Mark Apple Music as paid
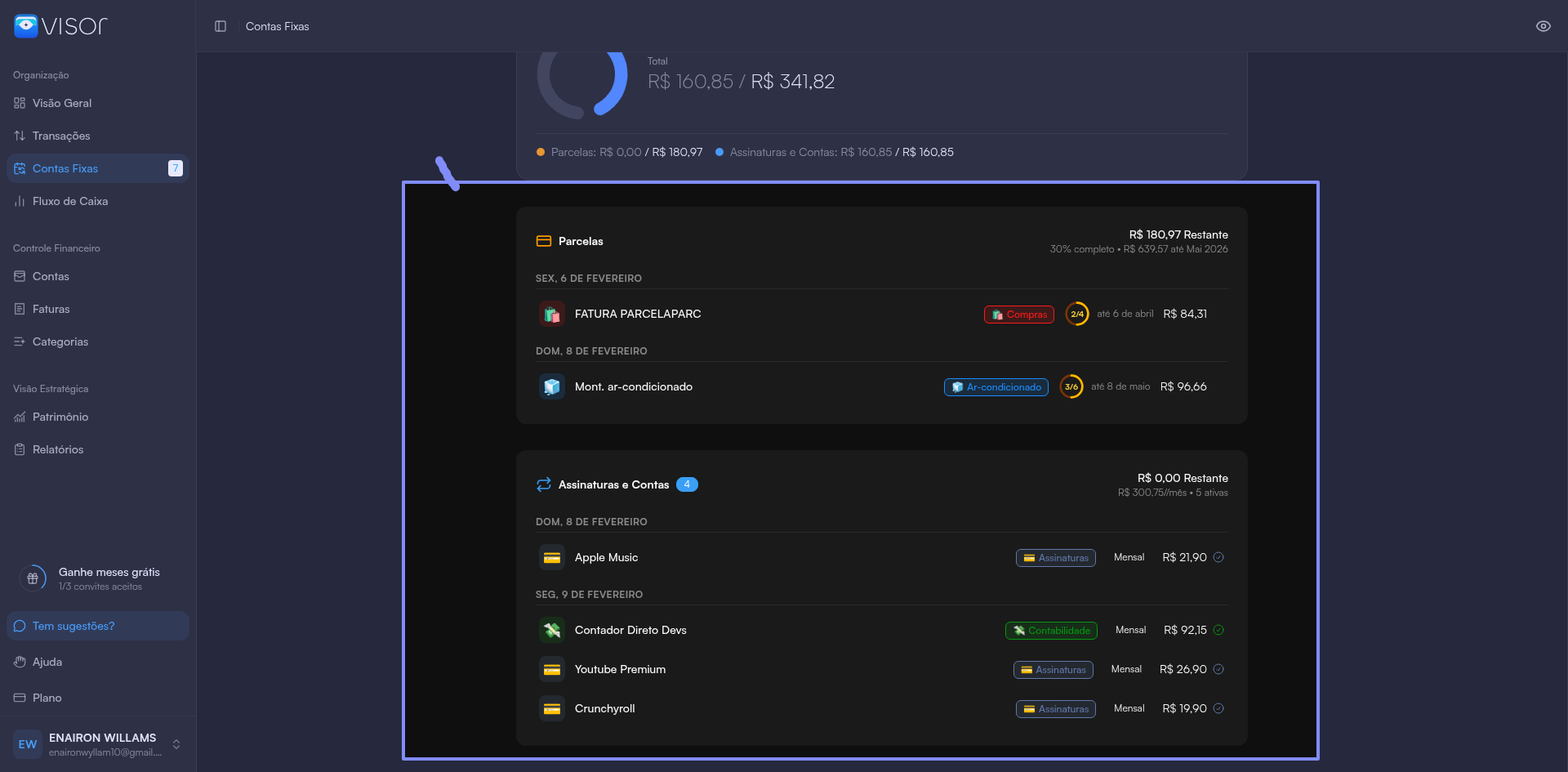1568x772 pixels. 1218,557
